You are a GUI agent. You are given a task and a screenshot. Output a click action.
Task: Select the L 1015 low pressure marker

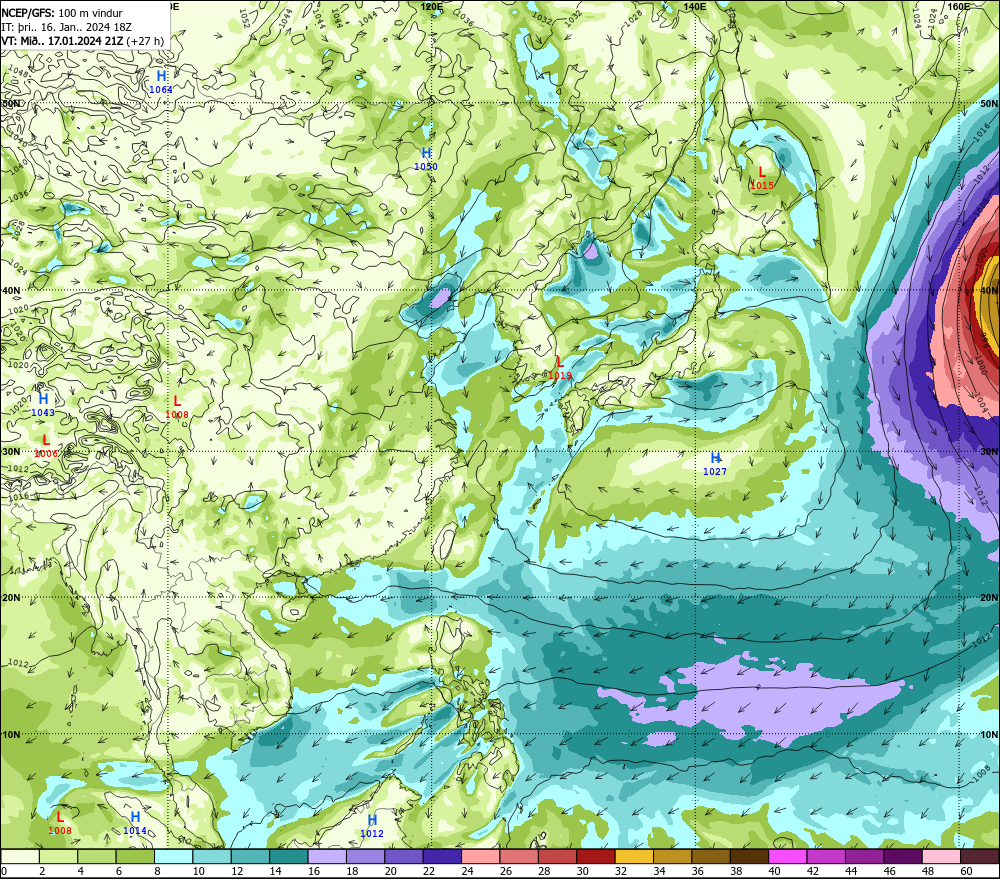pos(761,178)
